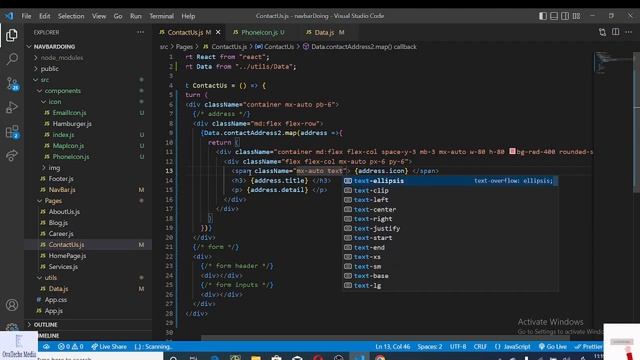
Task: Open the customize layout icon
Action: point(576,16)
